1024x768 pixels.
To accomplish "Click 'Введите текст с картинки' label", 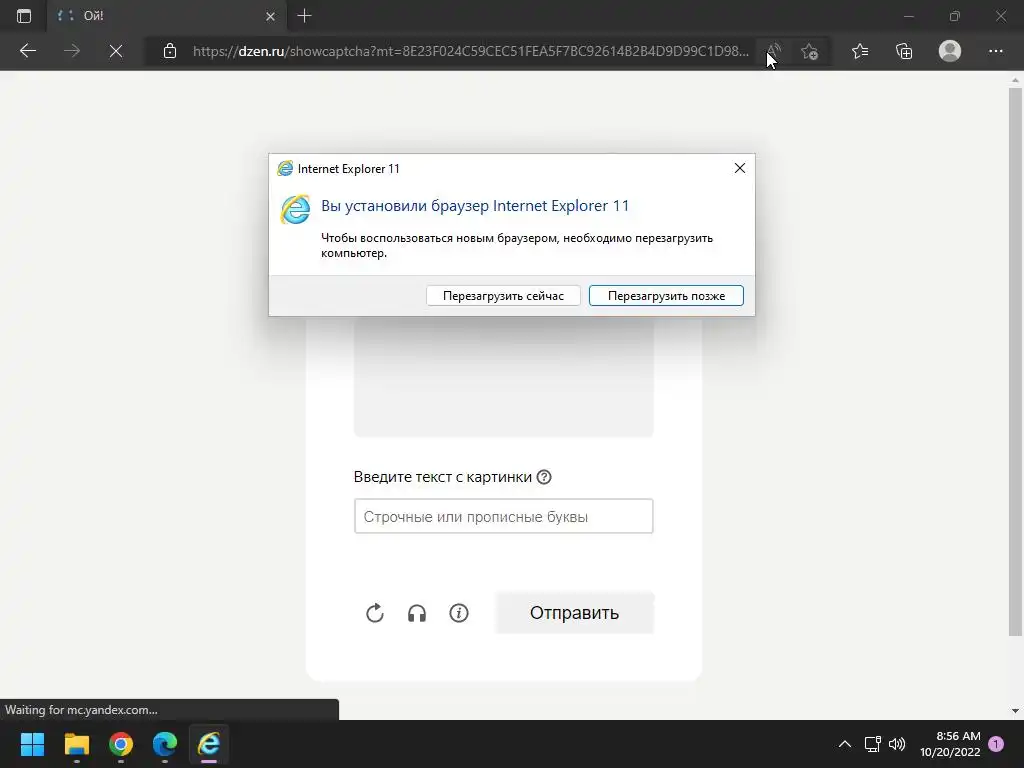I will [x=443, y=477].
